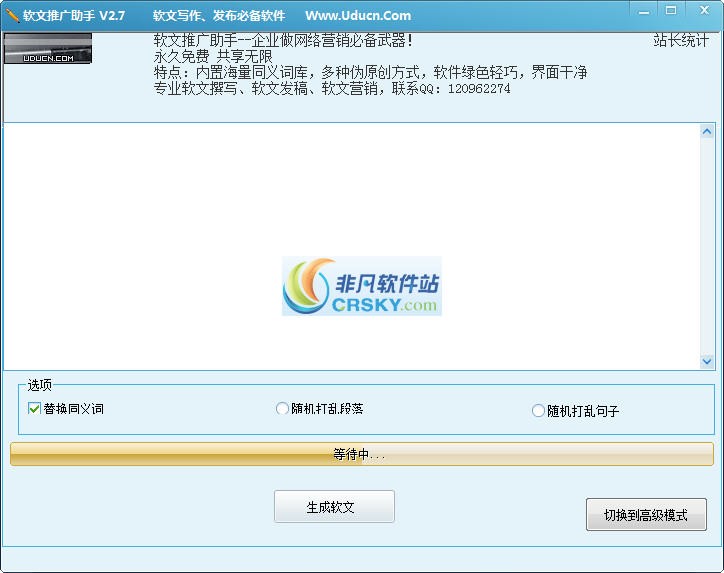Click the Www.Uducn.Com title text
This screenshot has height=573, width=724.
point(358,15)
